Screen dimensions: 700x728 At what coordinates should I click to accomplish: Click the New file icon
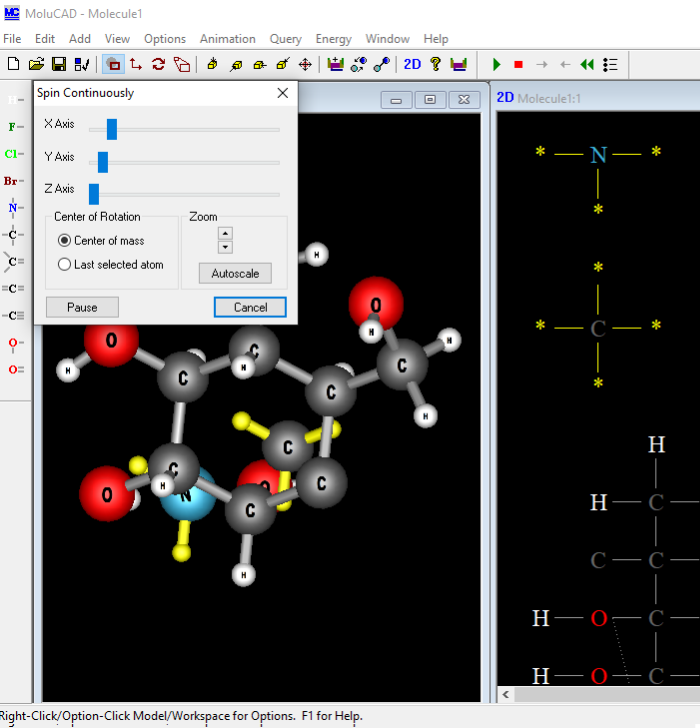[13, 64]
